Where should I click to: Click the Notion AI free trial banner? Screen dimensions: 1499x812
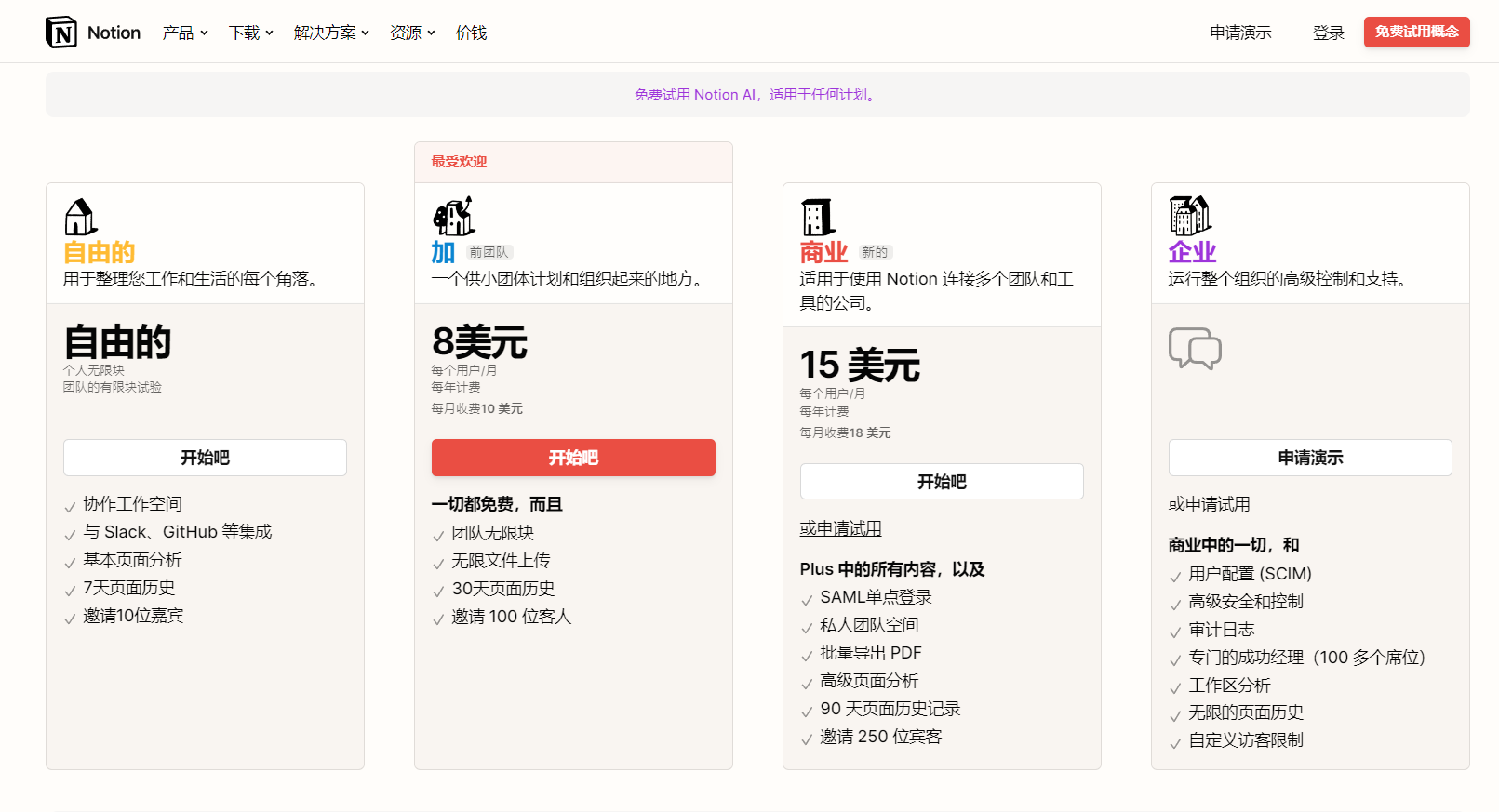click(x=757, y=95)
